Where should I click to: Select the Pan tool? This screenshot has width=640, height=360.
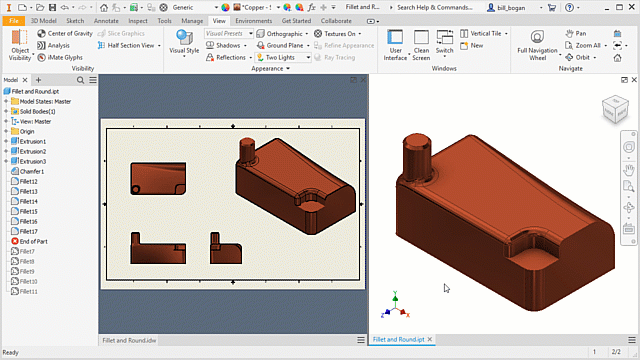(576, 33)
